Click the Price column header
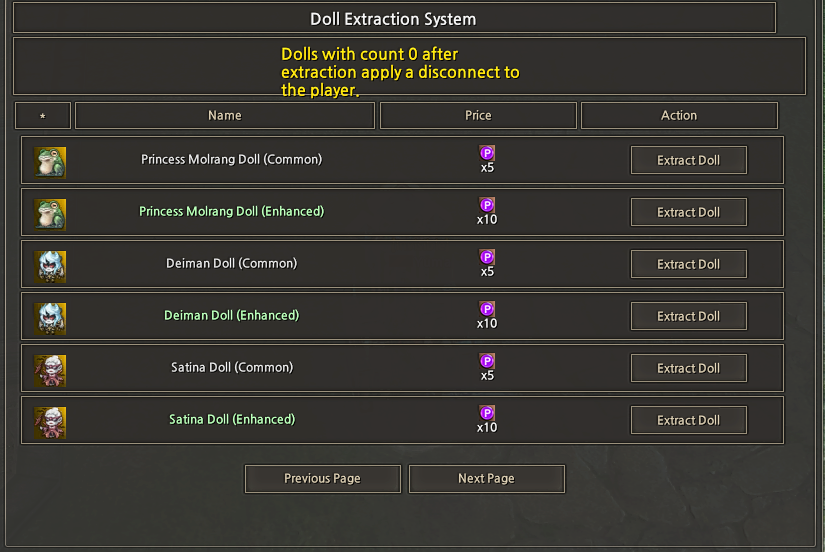This screenshot has height=552, width=825. coord(478,115)
